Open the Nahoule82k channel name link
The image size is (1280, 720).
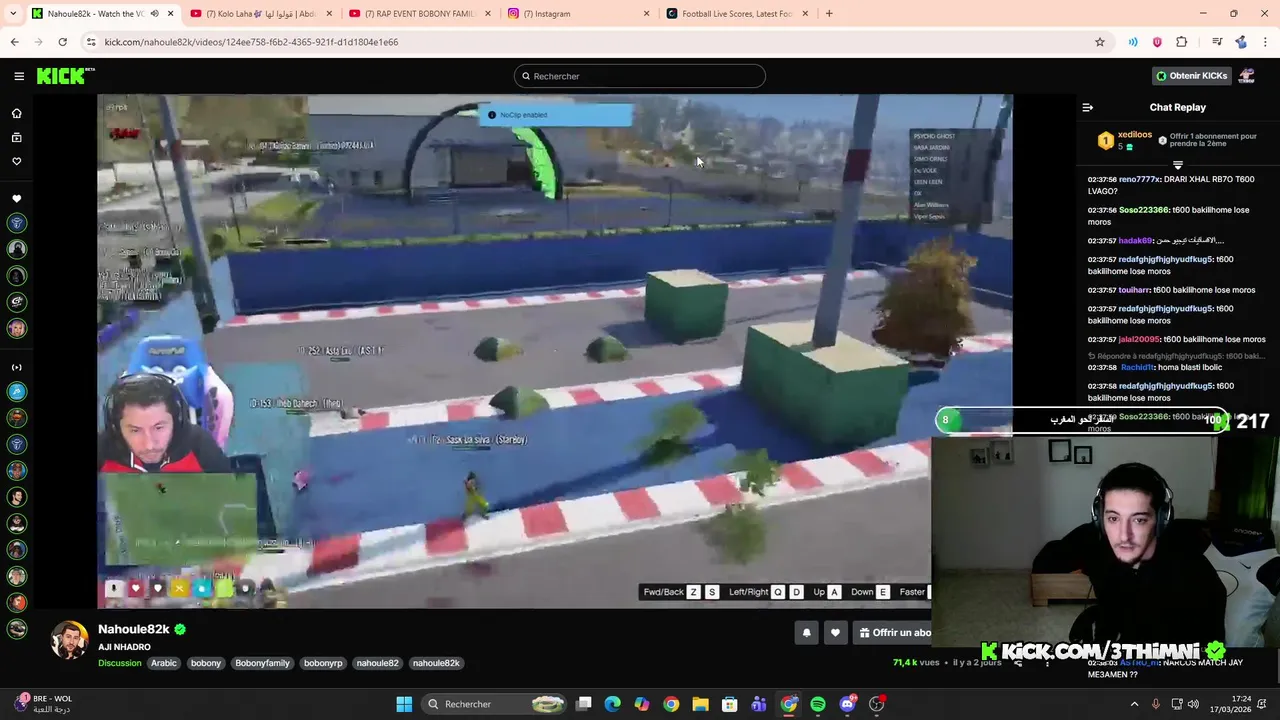point(133,629)
